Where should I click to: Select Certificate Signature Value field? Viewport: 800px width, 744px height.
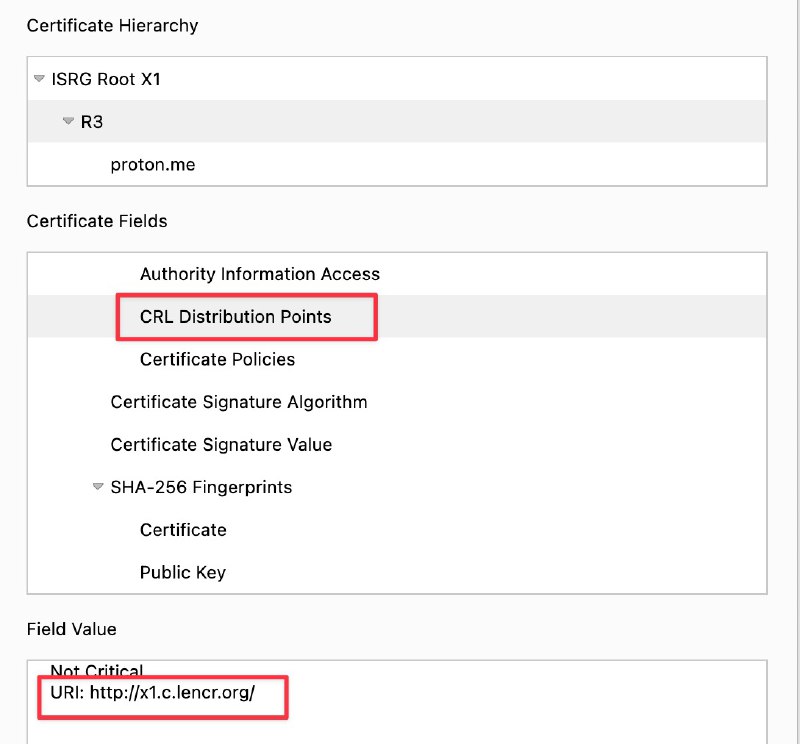(x=221, y=445)
